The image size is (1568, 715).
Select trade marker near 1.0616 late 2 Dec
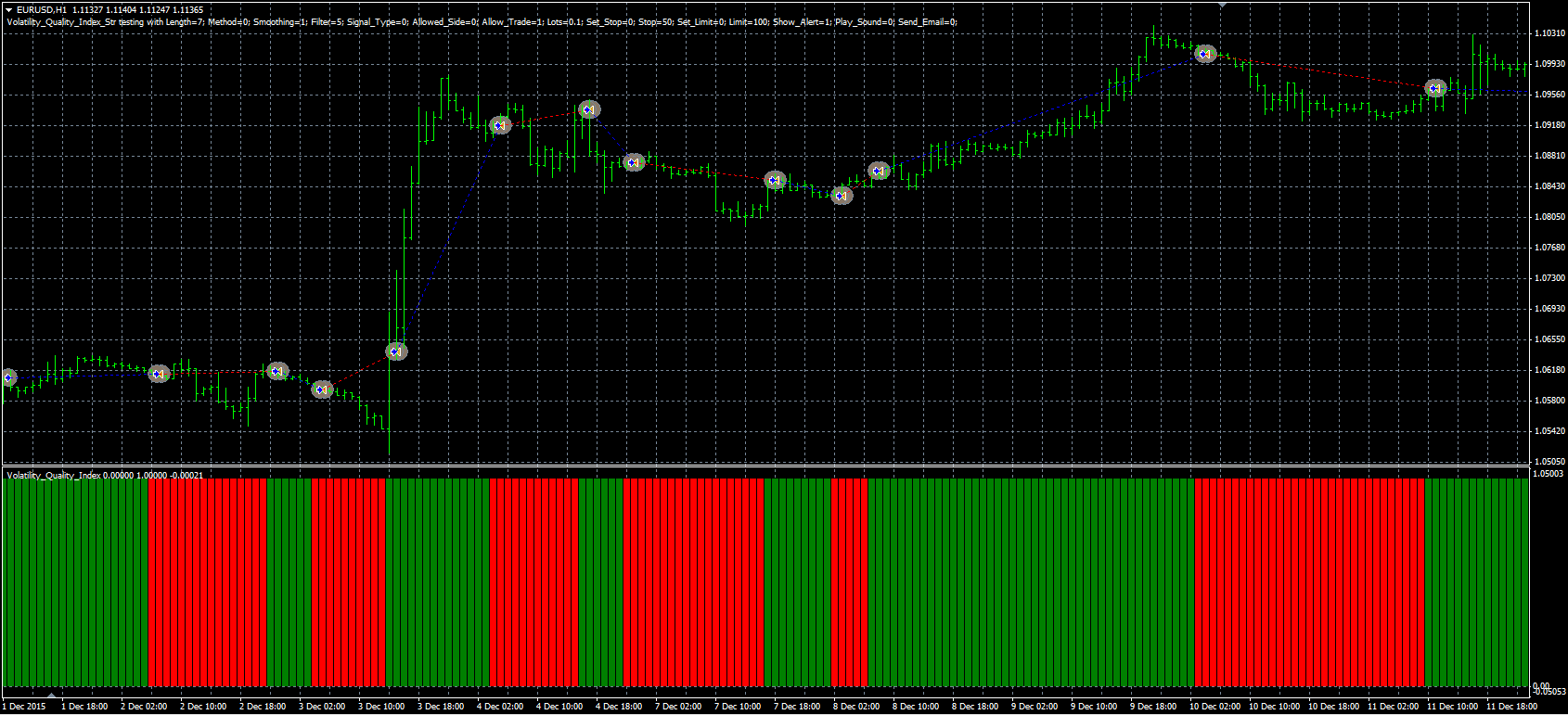[x=277, y=372]
